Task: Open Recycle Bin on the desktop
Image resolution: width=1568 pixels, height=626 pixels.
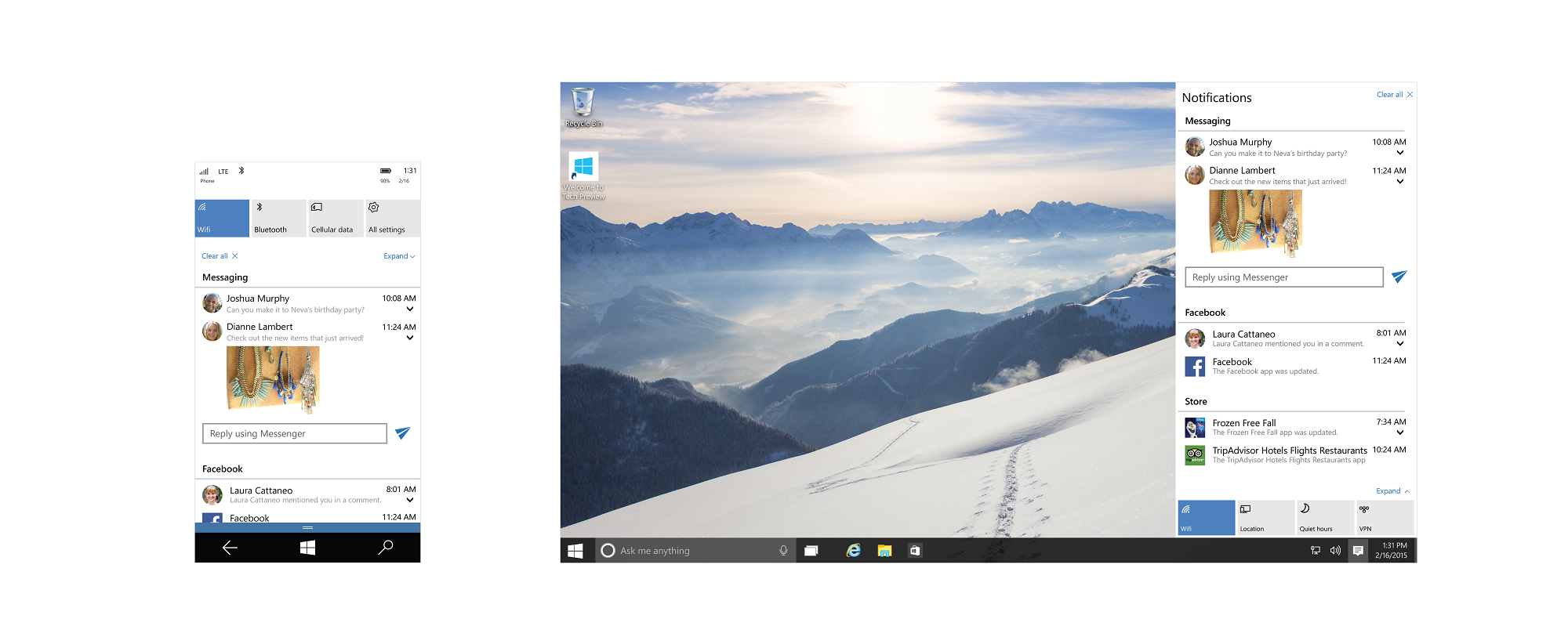Action: click(583, 106)
